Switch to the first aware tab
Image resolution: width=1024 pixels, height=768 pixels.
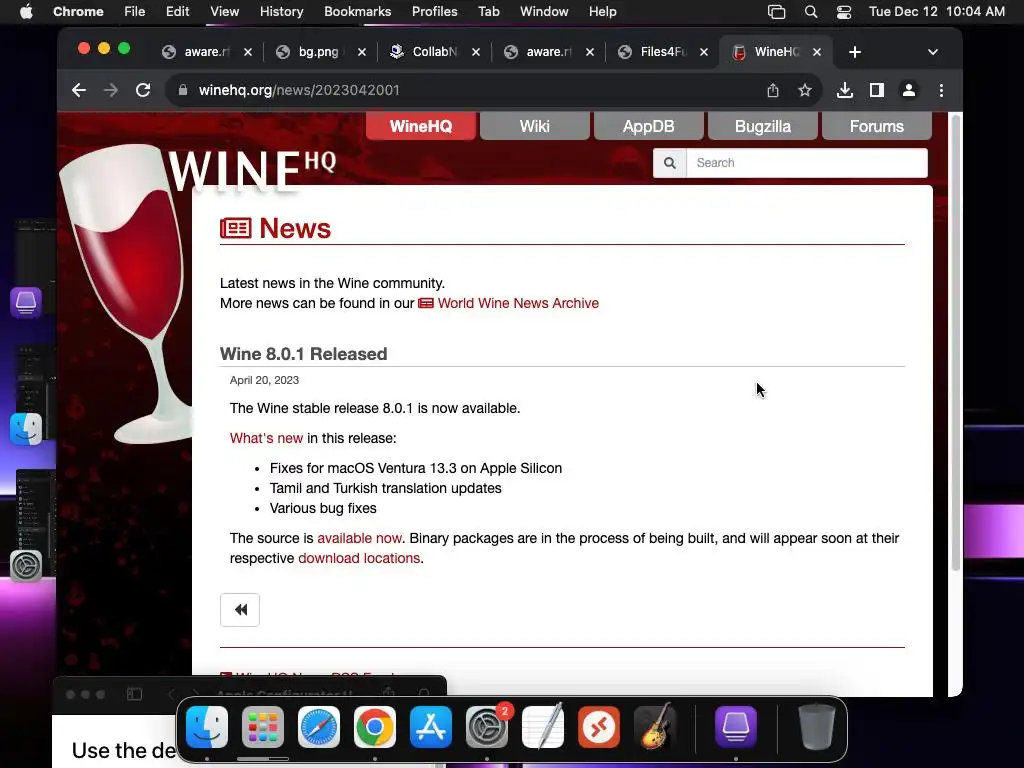click(206, 52)
